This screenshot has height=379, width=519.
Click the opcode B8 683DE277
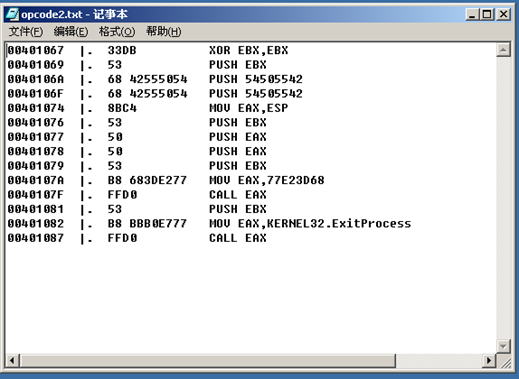[147, 180]
